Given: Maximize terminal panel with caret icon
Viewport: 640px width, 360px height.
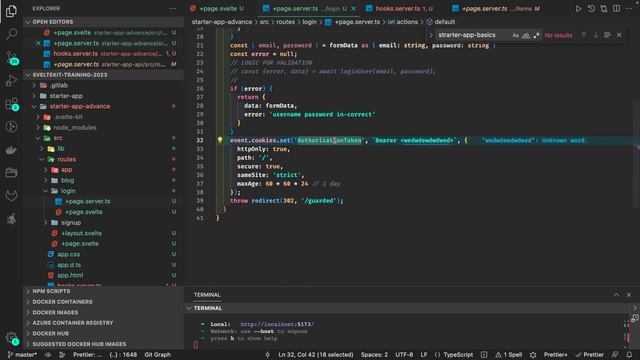Looking at the screenshot, I should (616, 295).
